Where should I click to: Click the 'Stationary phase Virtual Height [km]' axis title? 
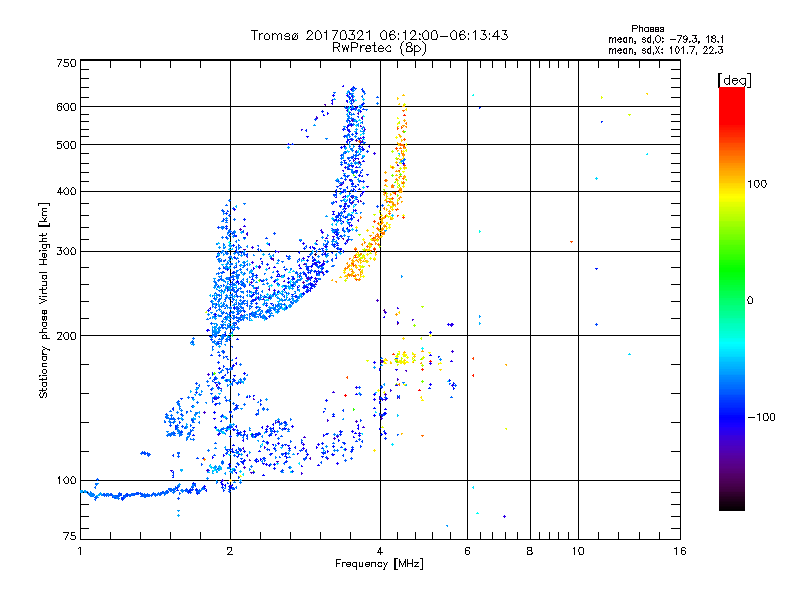point(44,300)
